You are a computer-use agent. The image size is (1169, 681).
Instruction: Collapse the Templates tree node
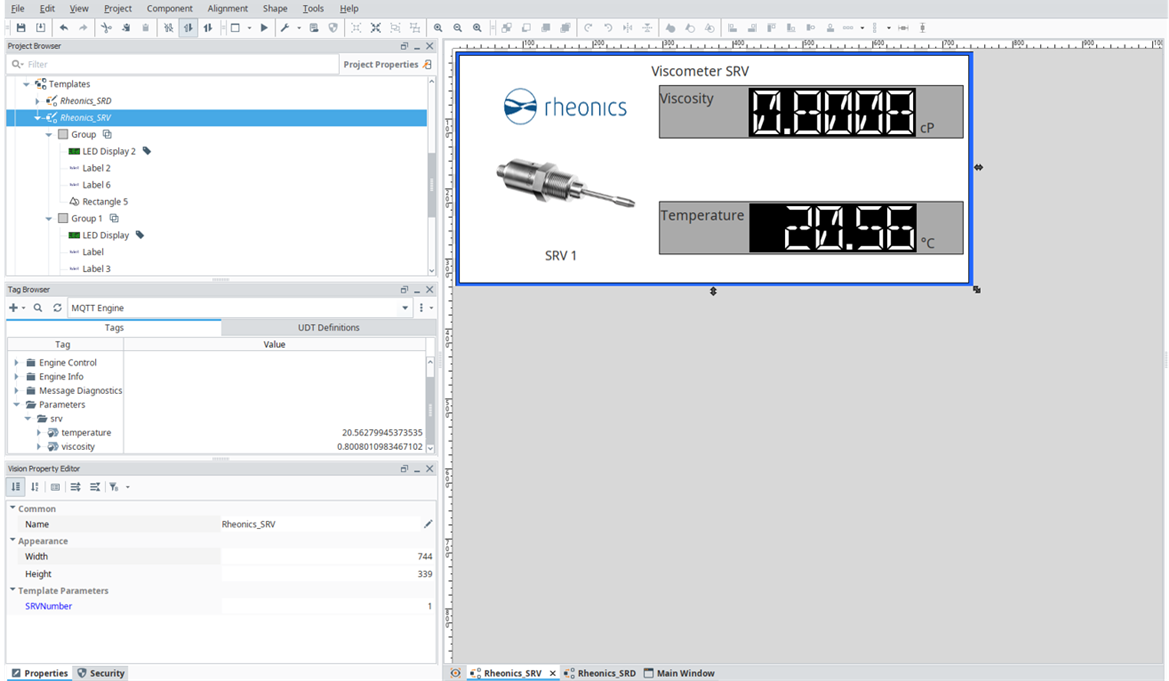(27, 84)
